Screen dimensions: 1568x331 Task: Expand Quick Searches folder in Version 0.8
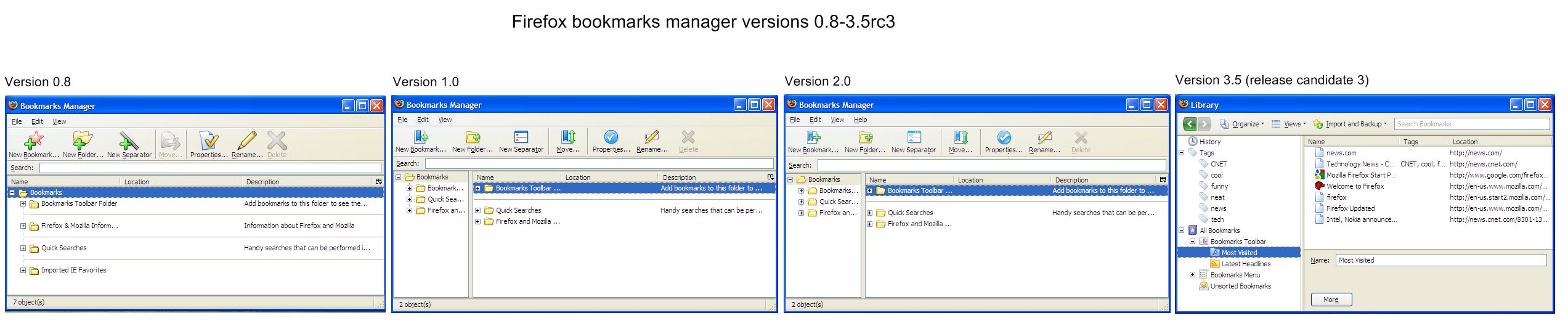coord(23,248)
